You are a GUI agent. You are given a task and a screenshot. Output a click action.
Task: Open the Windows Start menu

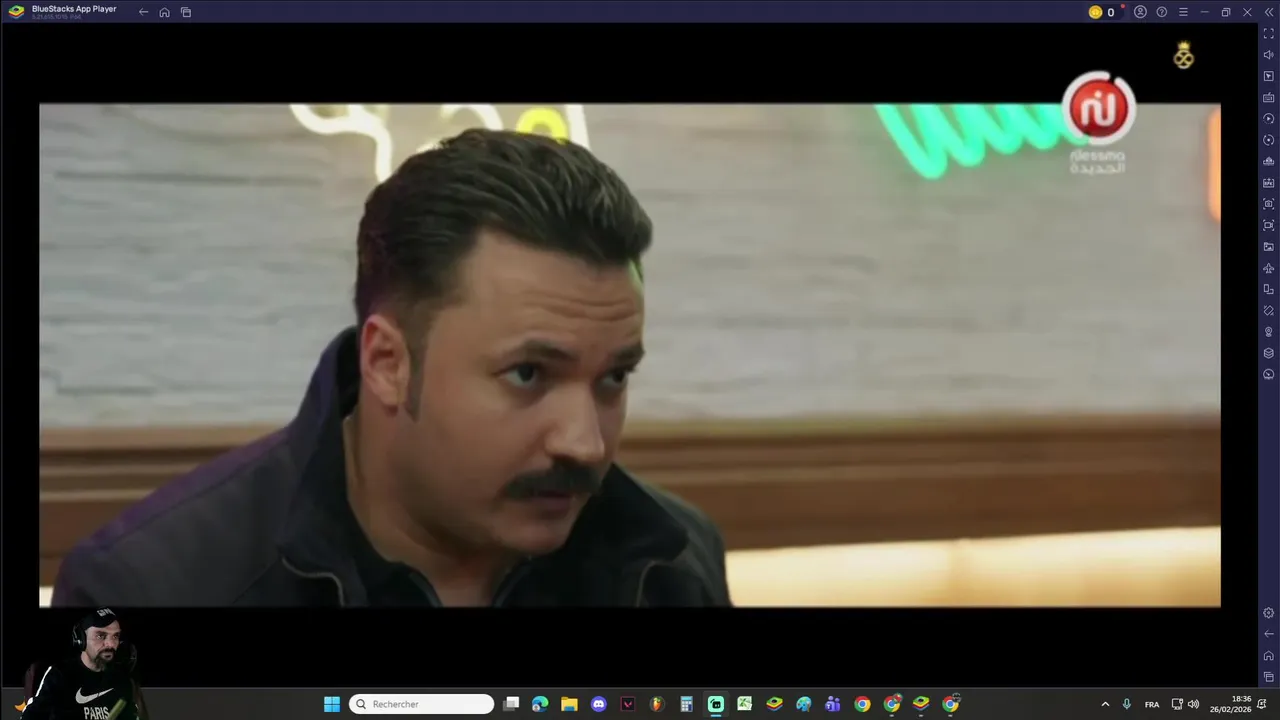click(332, 704)
